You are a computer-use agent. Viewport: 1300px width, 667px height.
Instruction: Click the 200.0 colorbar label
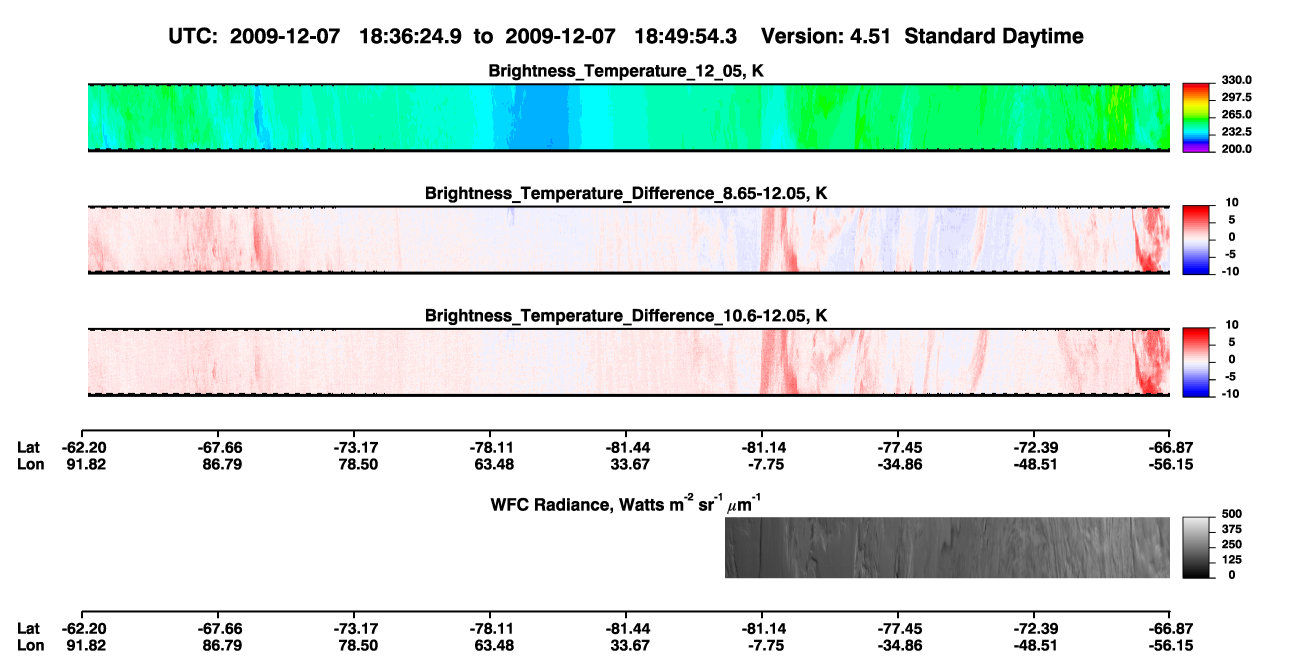point(1237,148)
